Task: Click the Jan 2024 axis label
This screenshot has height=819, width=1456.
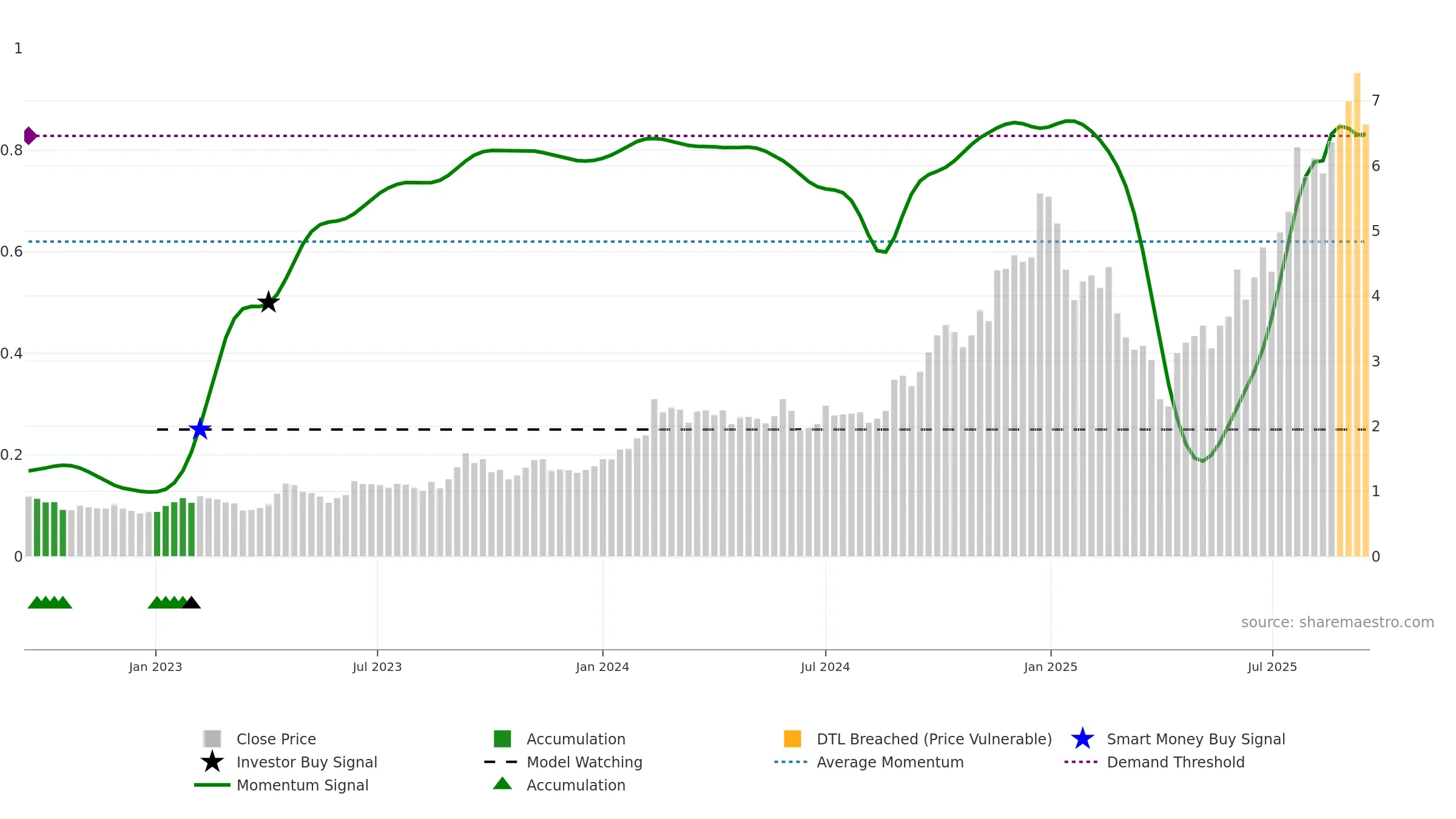Action: pos(602,667)
